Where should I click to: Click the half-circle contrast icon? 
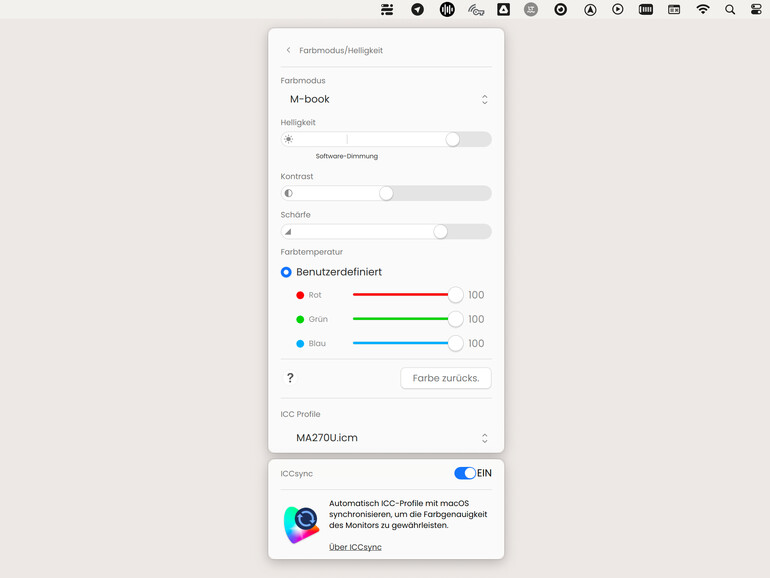pos(289,193)
